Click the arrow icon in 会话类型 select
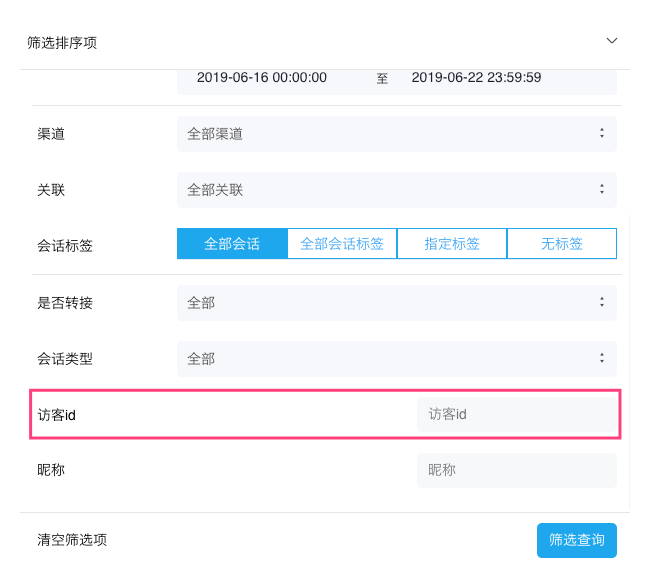The height and width of the screenshot is (588, 650). coord(601,358)
